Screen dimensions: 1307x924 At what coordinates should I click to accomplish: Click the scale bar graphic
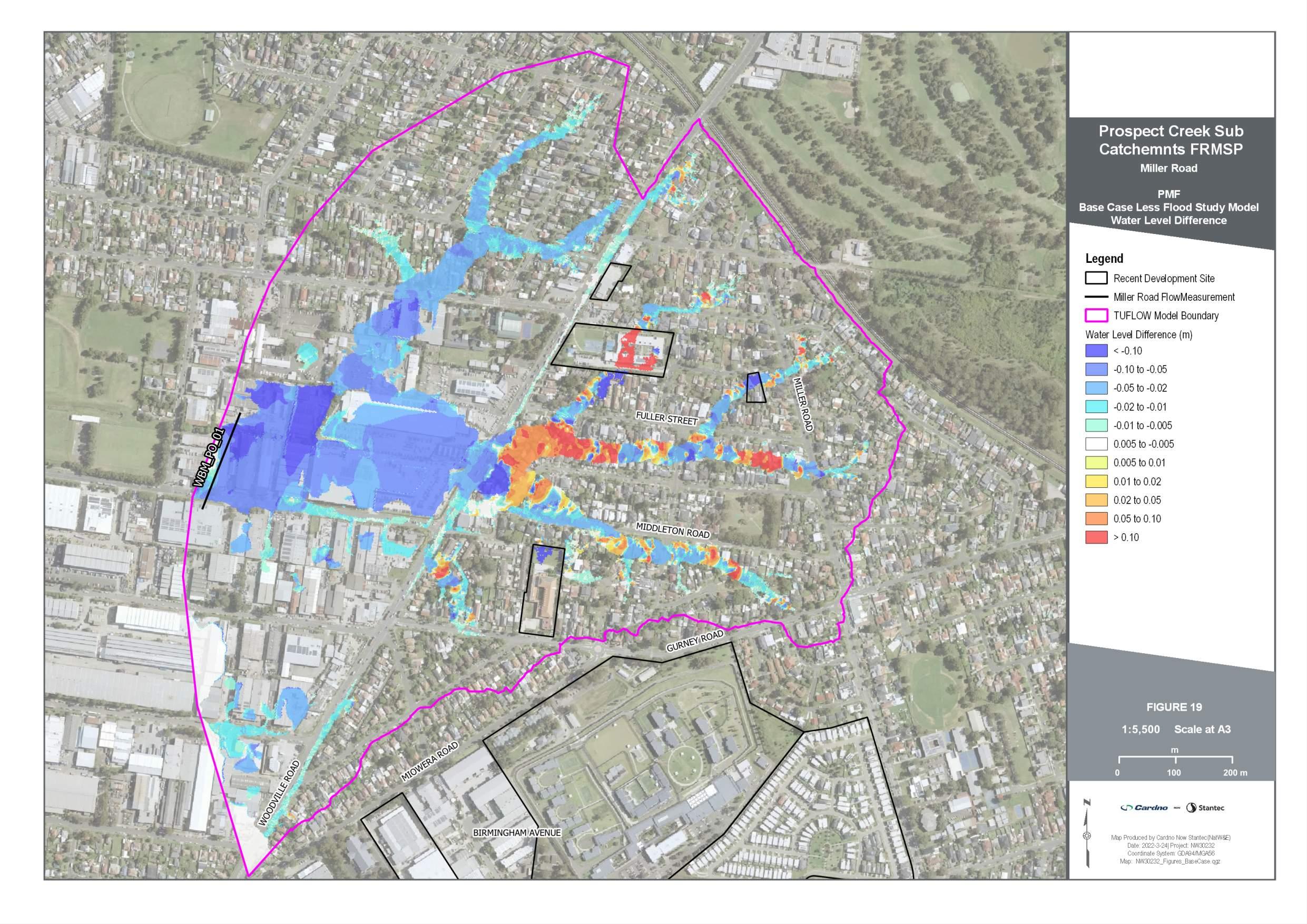pos(1175,760)
